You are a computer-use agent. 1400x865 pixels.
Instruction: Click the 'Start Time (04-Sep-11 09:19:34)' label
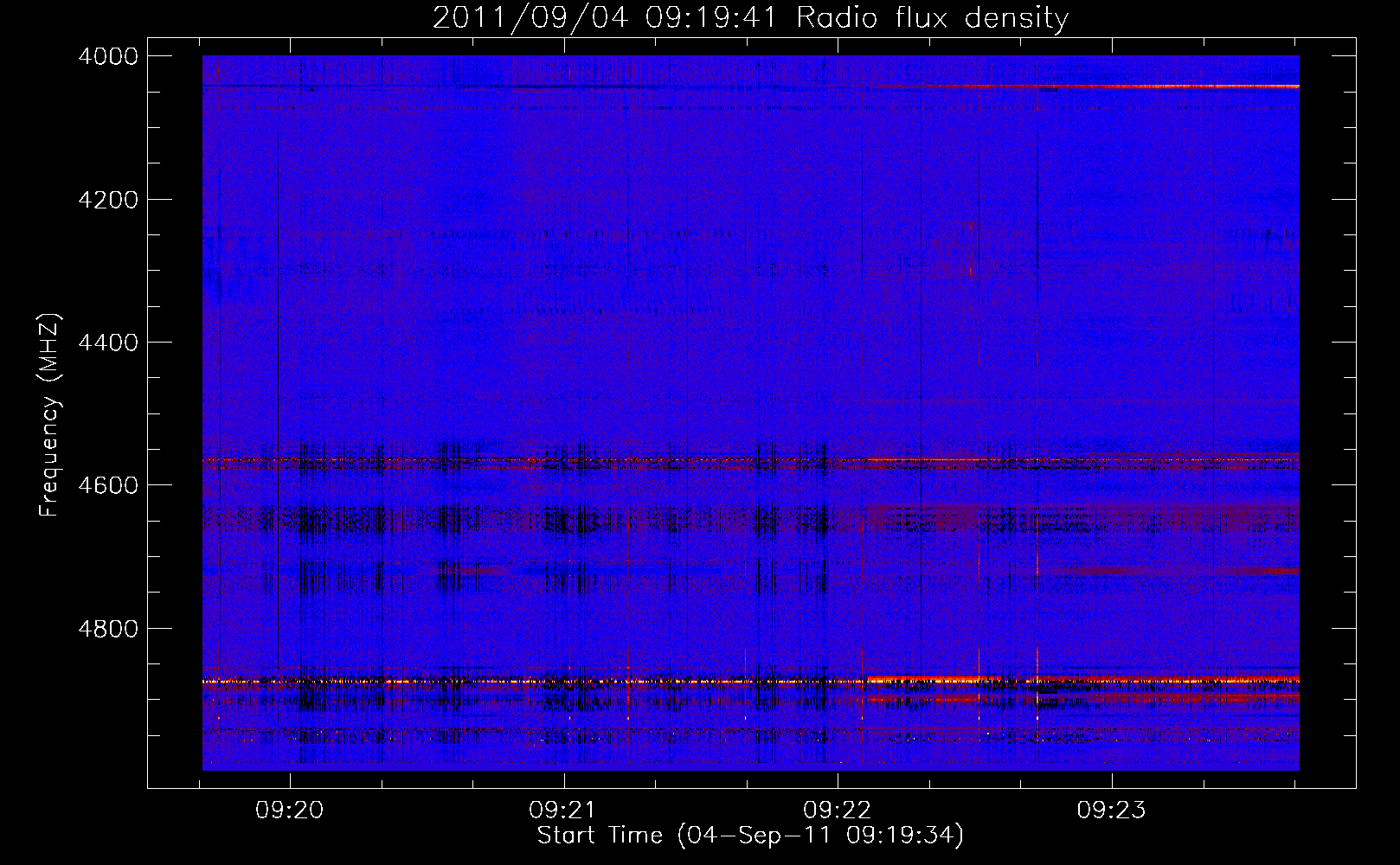[750, 836]
